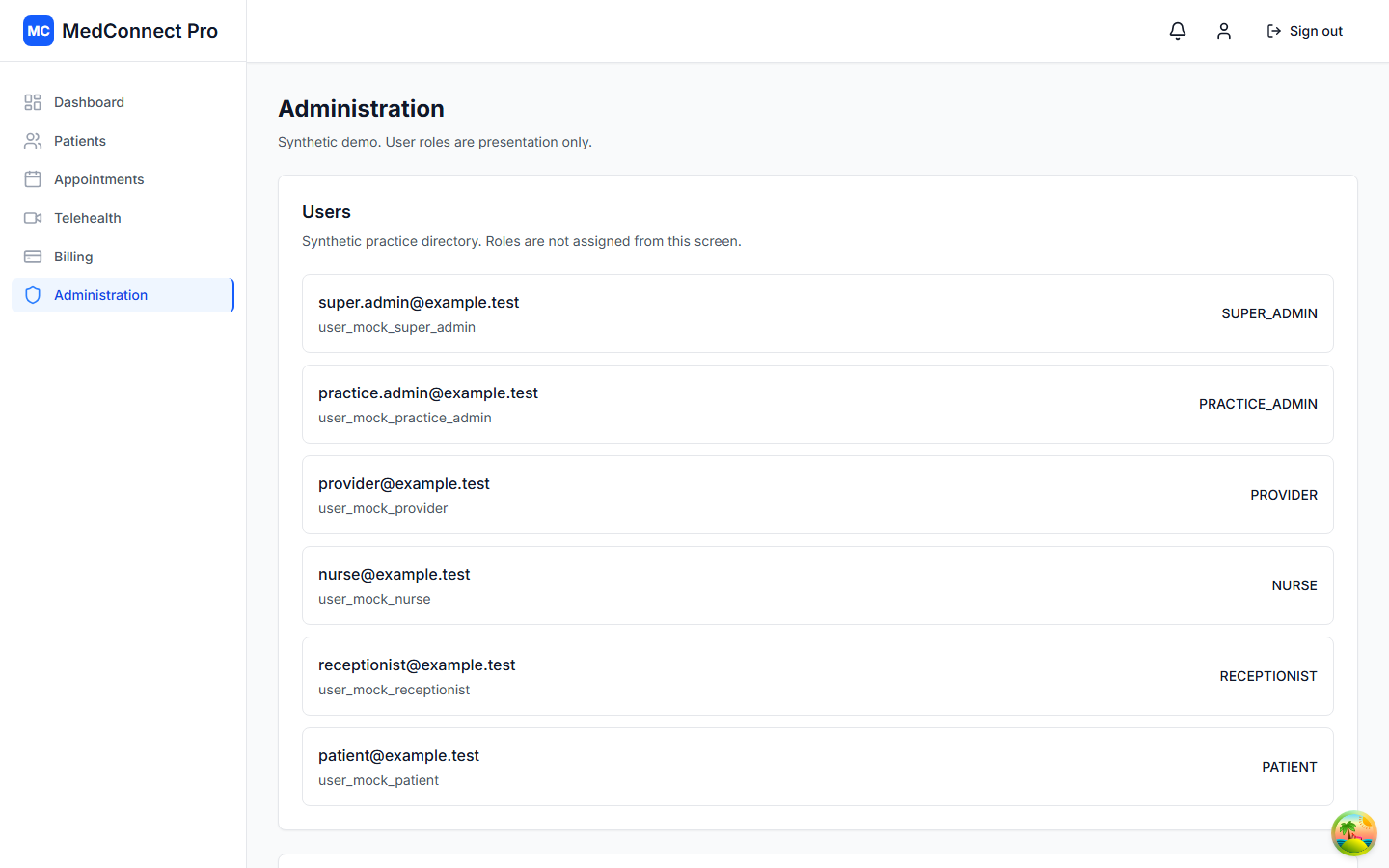Click the Sign out button
The width and height of the screenshot is (1389, 868).
pyautogui.click(x=1304, y=31)
